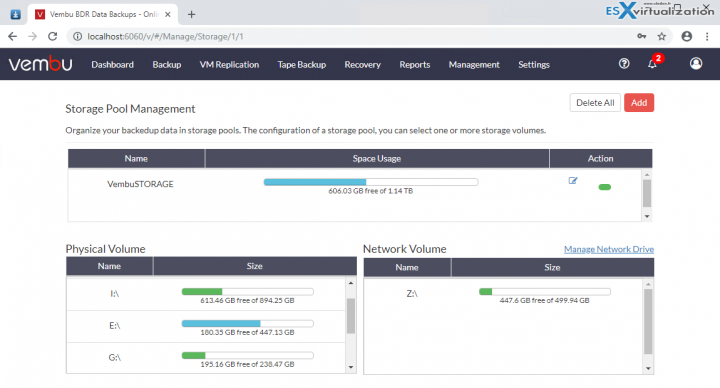The width and height of the screenshot is (720, 388).
Task: Open the help question mark icon
Action: click(624, 64)
